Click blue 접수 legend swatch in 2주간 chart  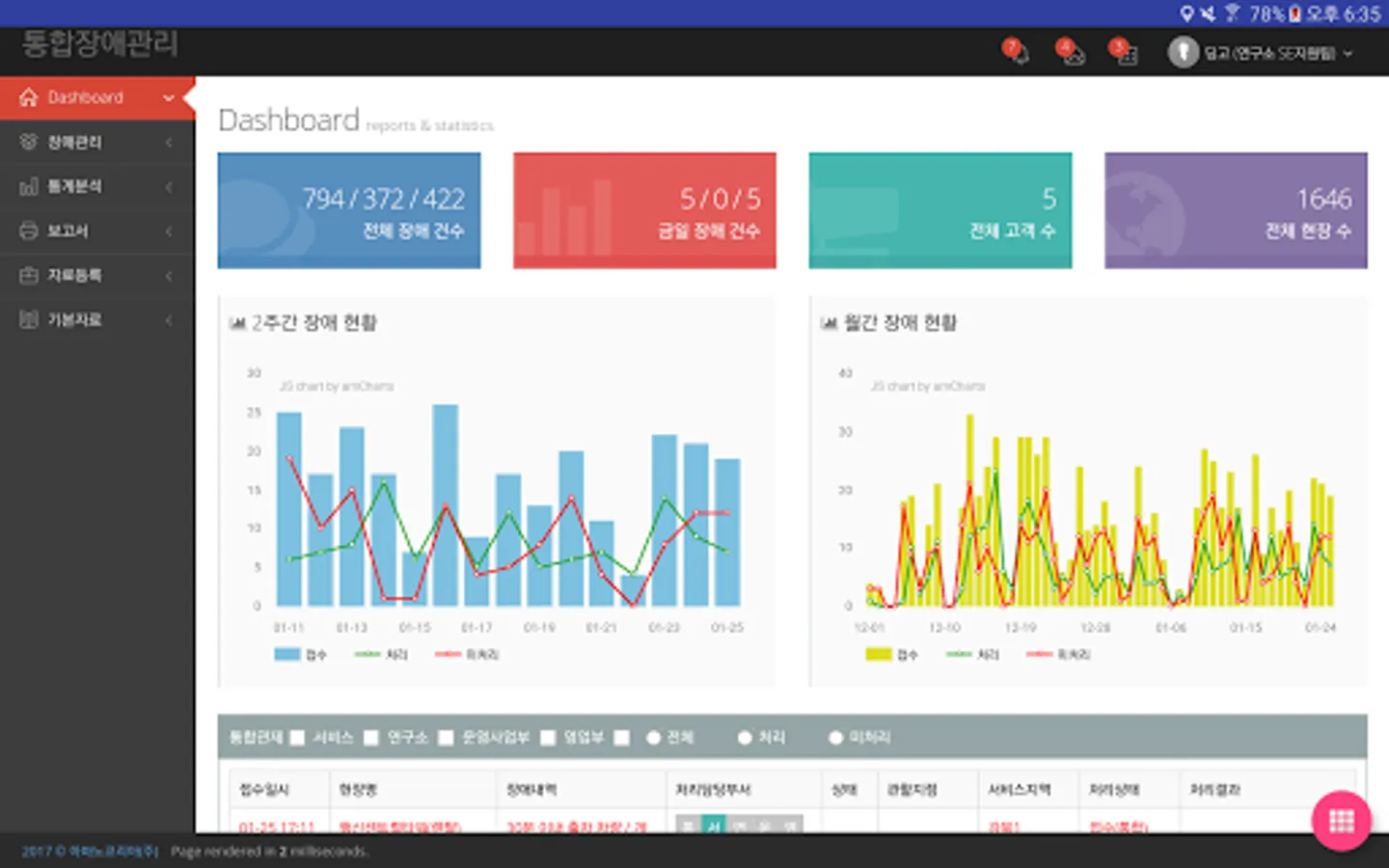tap(287, 654)
